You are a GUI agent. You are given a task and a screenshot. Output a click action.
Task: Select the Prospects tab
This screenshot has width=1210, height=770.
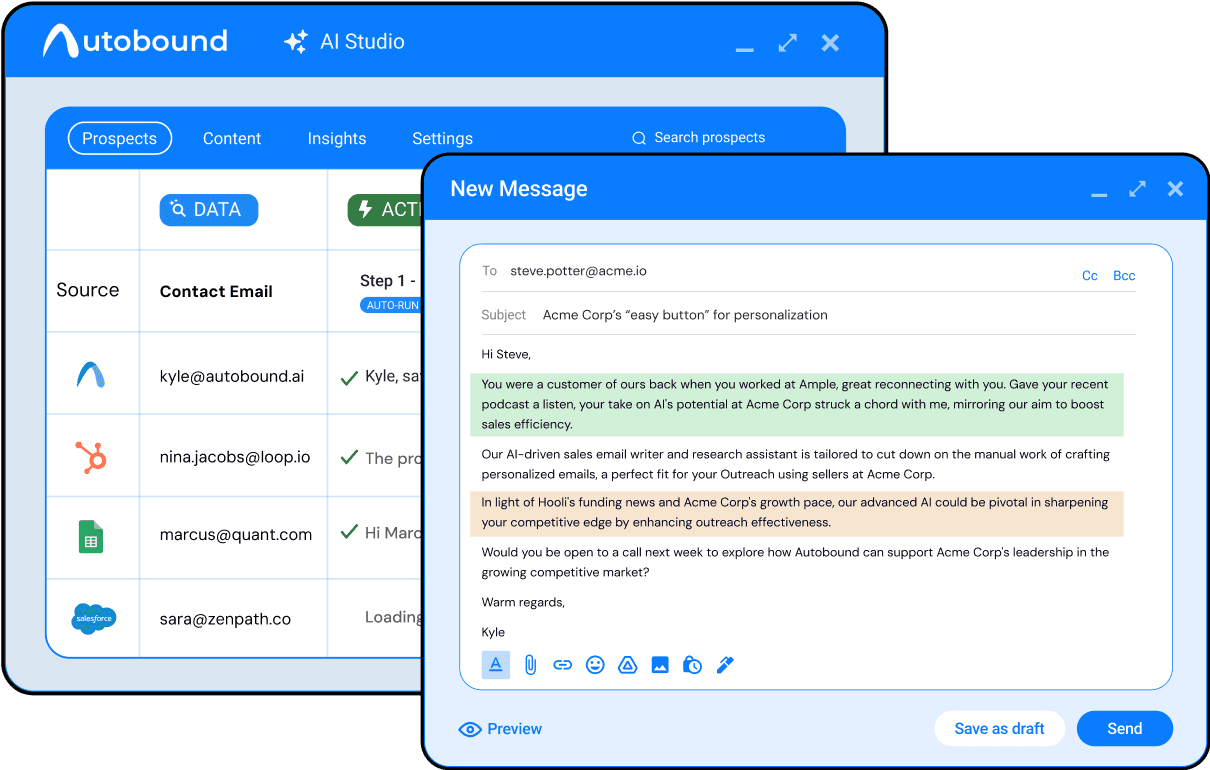click(x=119, y=138)
